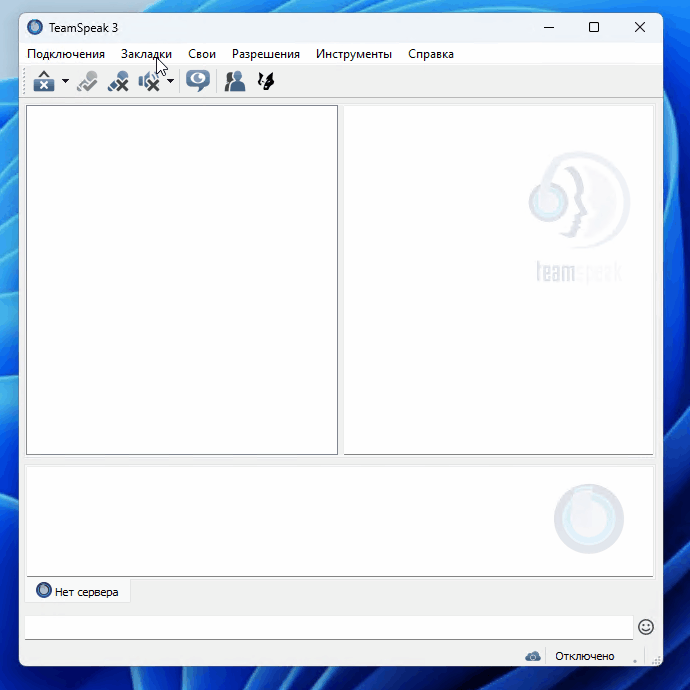The image size is (690, 690).
Task: Minimize the TeamSpeak 3 window
Action: point(549,27)
